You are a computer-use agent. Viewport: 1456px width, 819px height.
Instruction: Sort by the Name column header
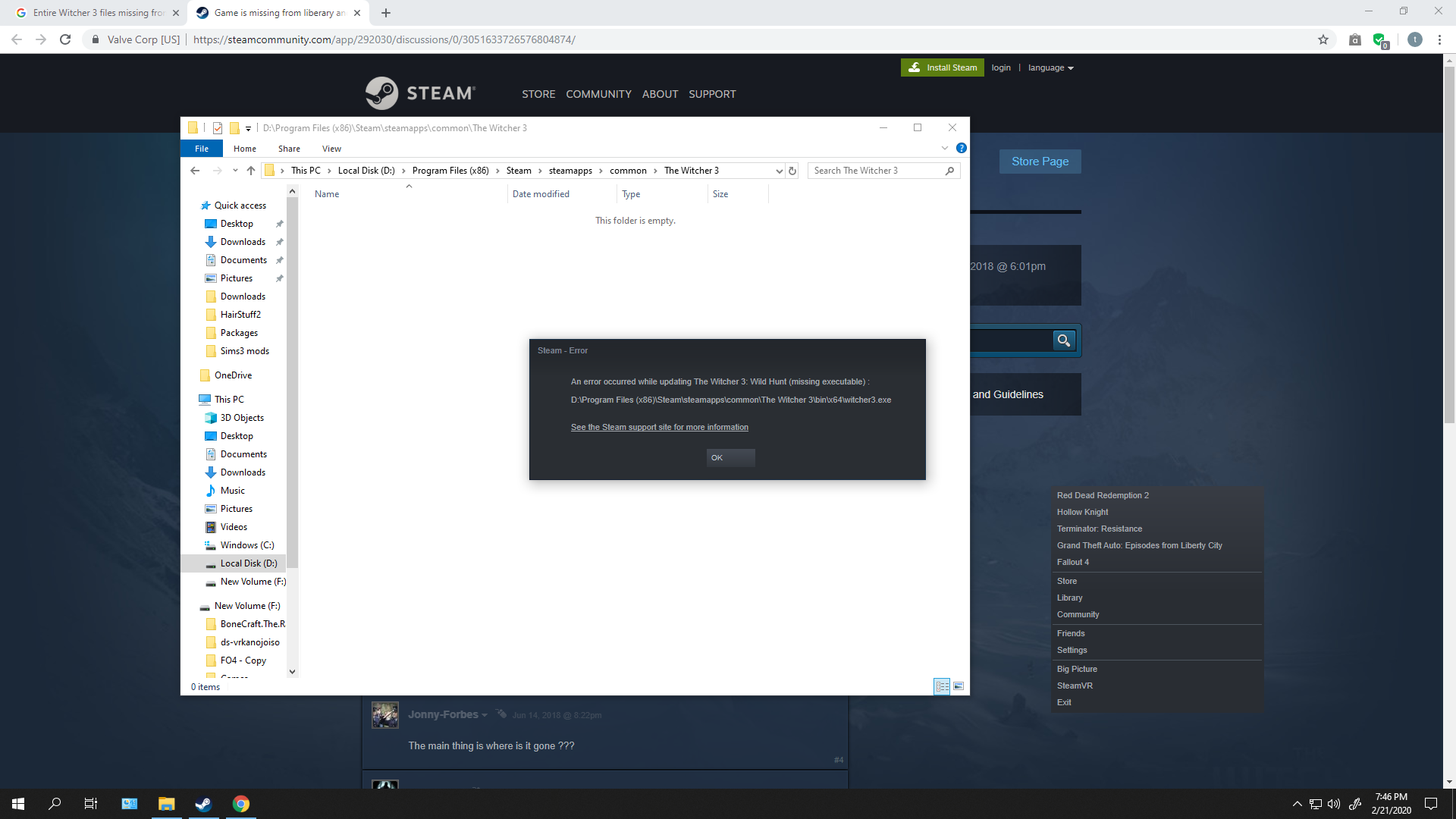pyautogui.click(x=327, y=194)
